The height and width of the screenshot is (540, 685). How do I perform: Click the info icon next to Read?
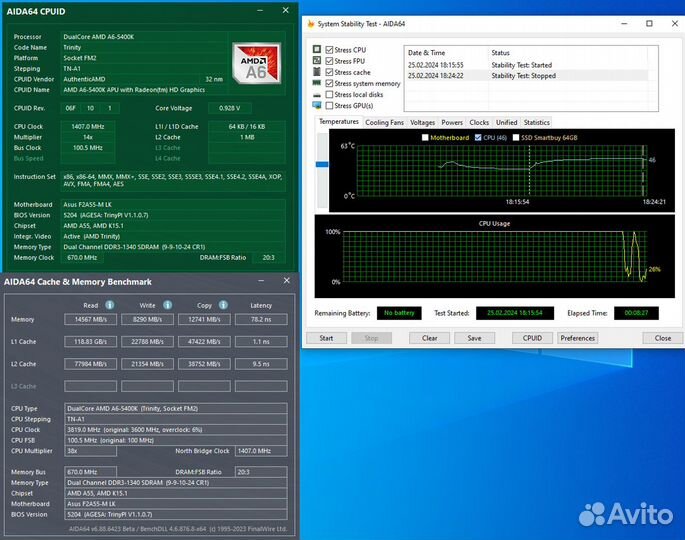pyautogui.click(x=110, y=305)
